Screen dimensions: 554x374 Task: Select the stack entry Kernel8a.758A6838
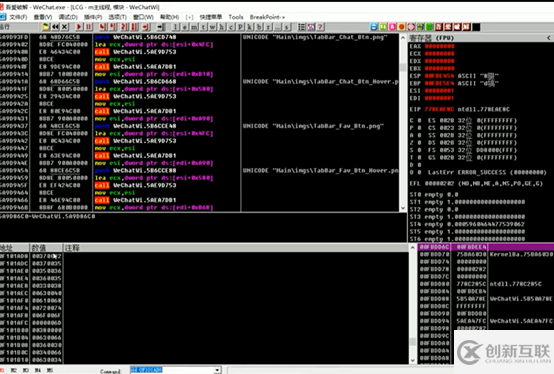point(521,254)
